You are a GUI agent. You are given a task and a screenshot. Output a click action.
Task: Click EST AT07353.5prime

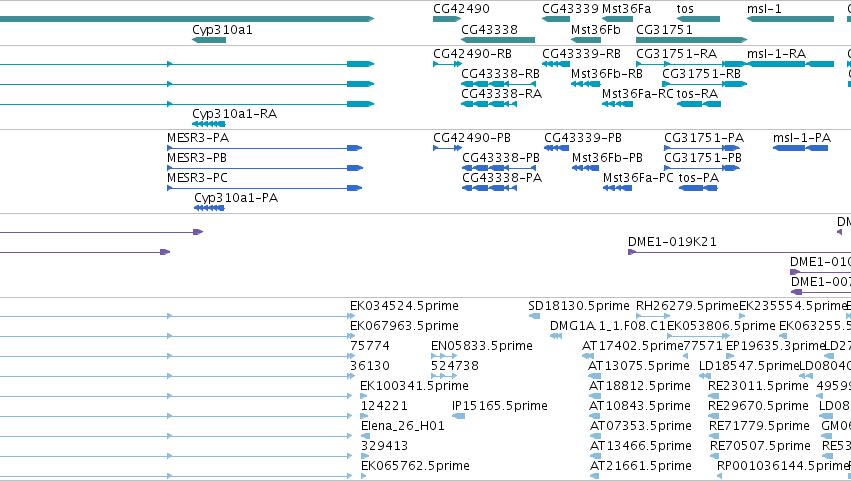click(x=641, y=426)
